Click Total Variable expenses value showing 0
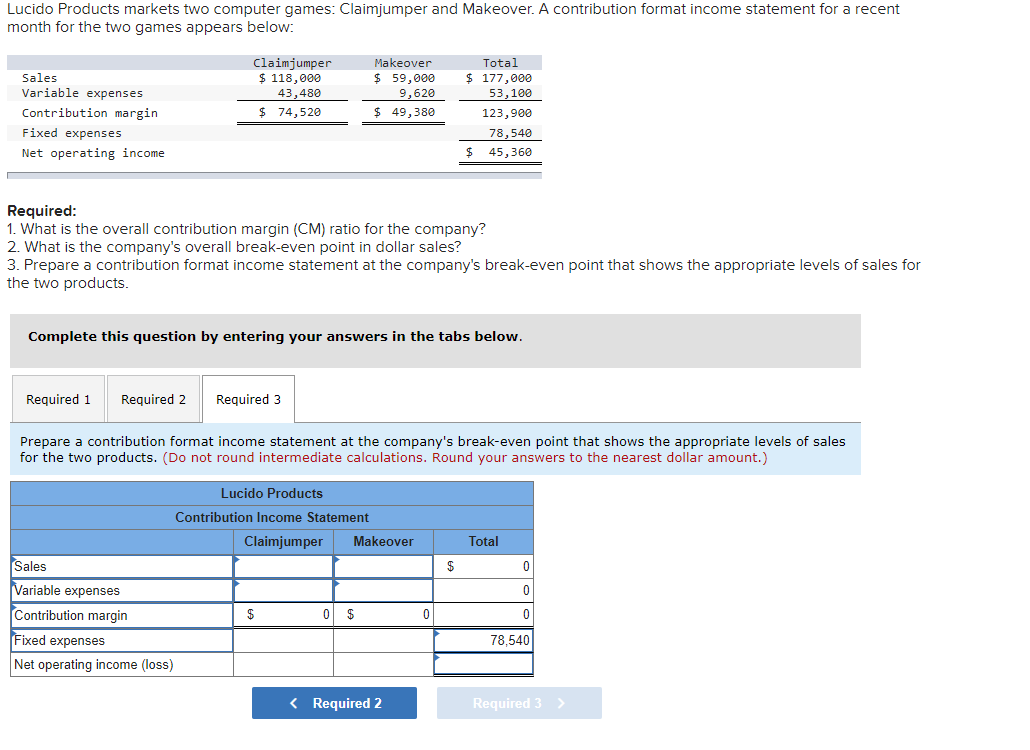Viewport: 1030px width, 750px height. 483,590
